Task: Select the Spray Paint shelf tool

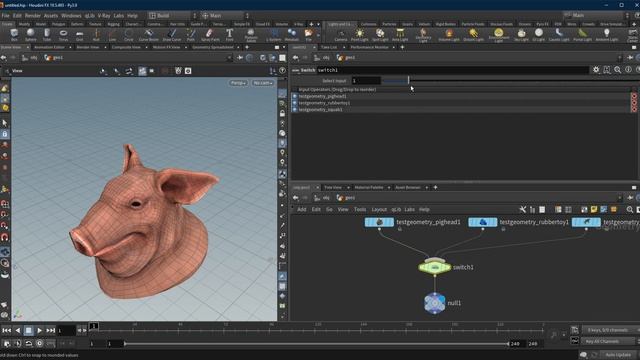Action: pyautogui.click(x=210, y=35)
